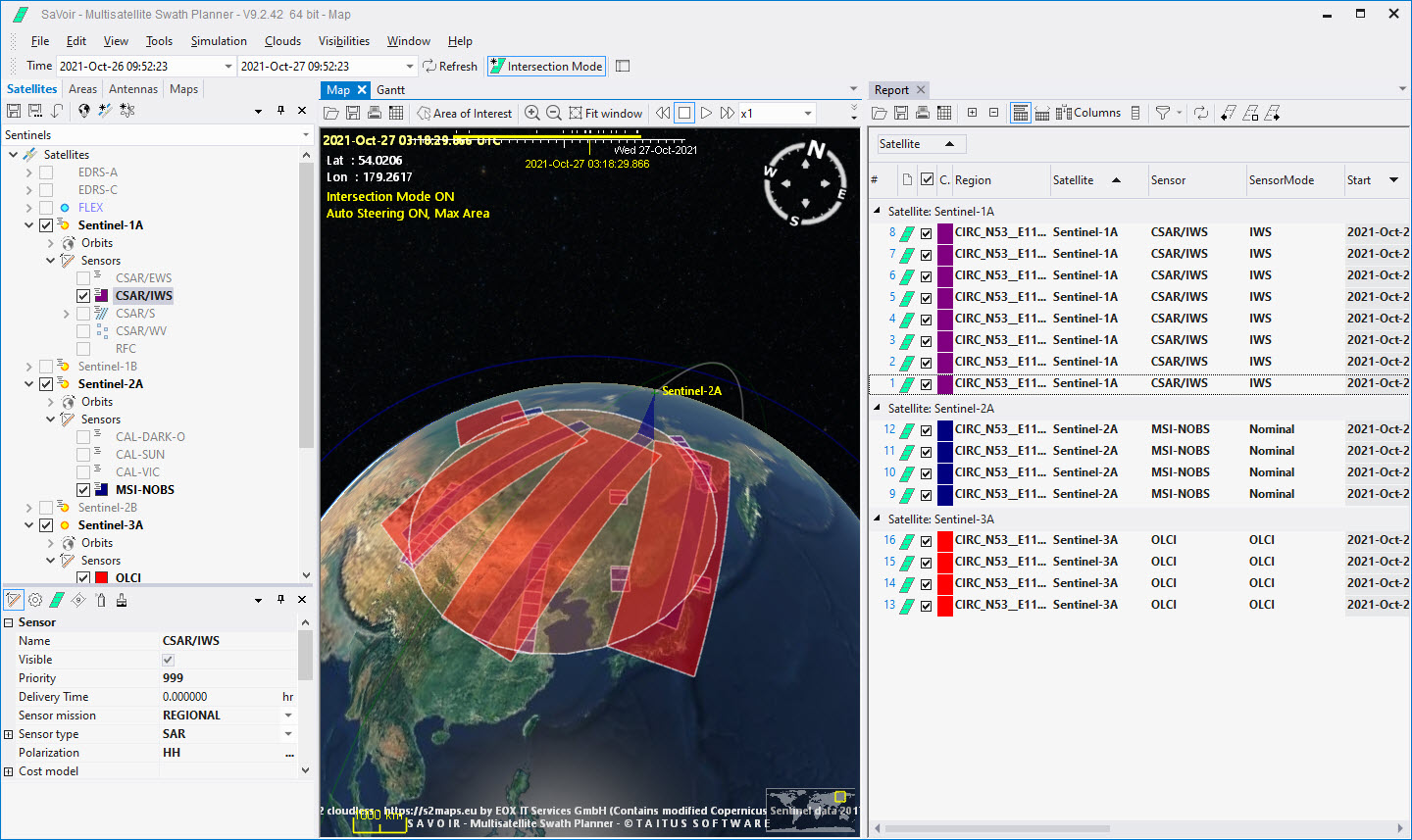This screenshot has width=1412, height=840.
Task: Click the expand all icon in Report
Action: pos(972,114)
